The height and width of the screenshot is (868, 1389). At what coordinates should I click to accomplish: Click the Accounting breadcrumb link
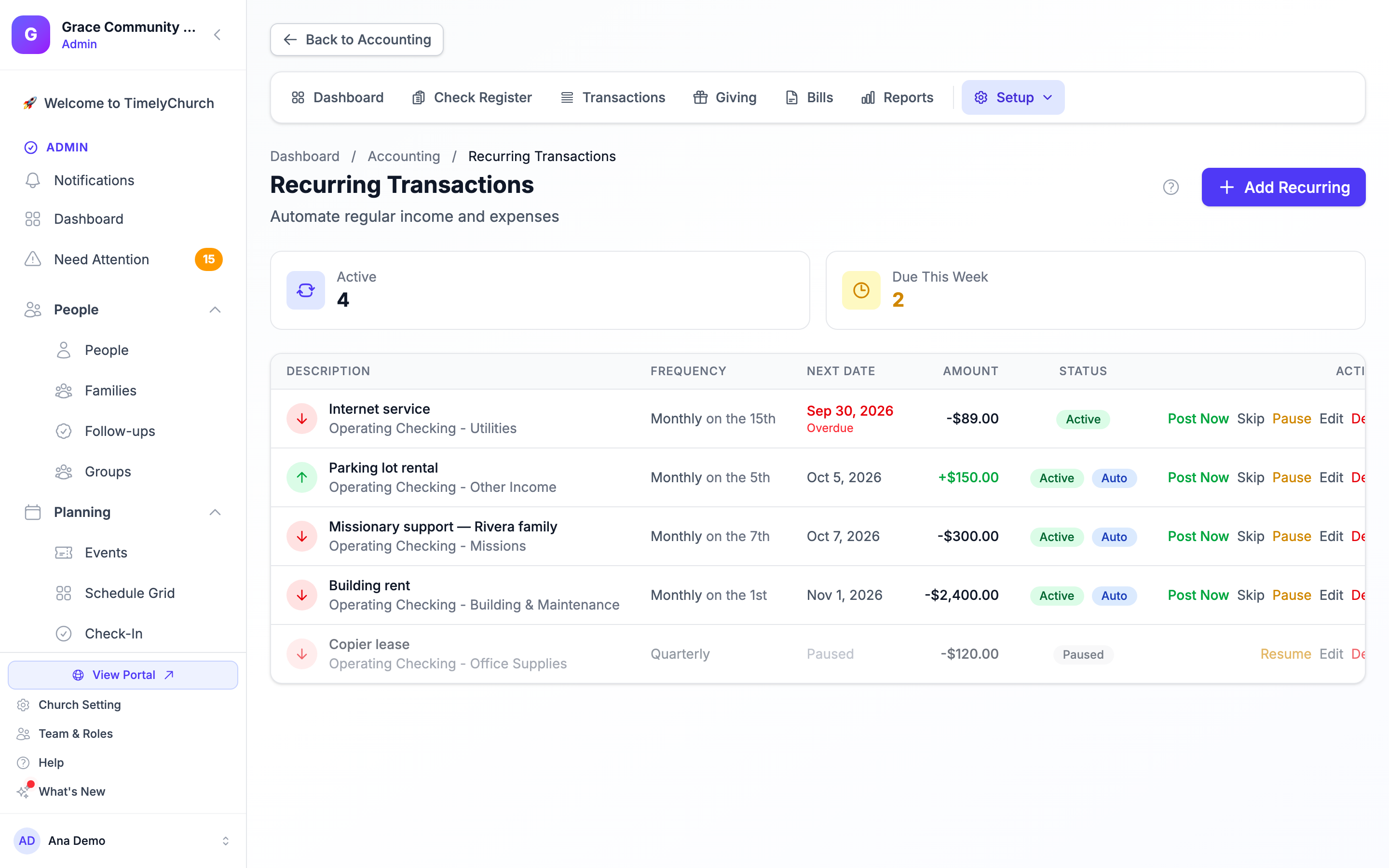pos(404,156)
